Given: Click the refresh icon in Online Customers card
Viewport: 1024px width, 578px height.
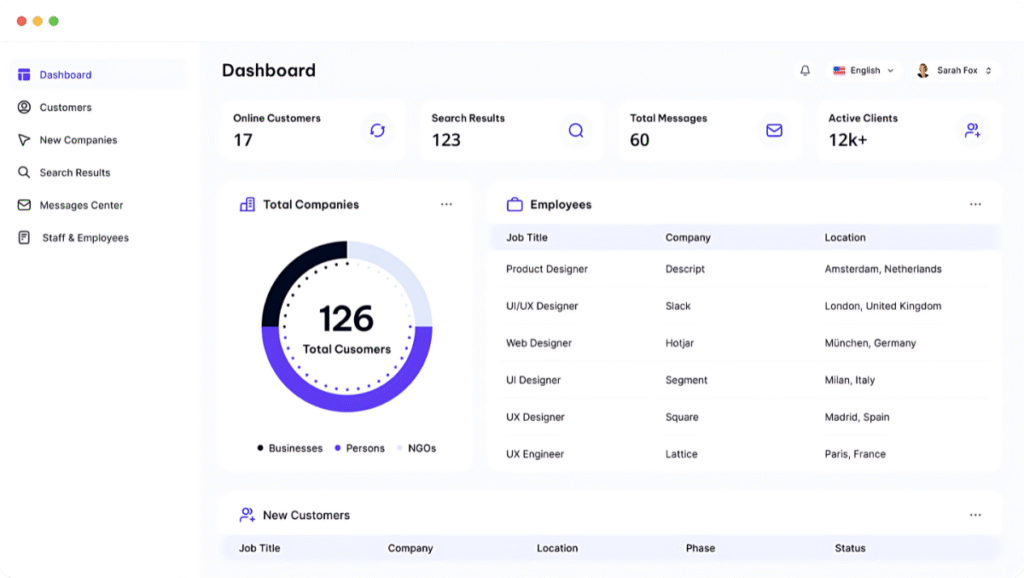Looking at the screenshot, I should coord(377,130).
